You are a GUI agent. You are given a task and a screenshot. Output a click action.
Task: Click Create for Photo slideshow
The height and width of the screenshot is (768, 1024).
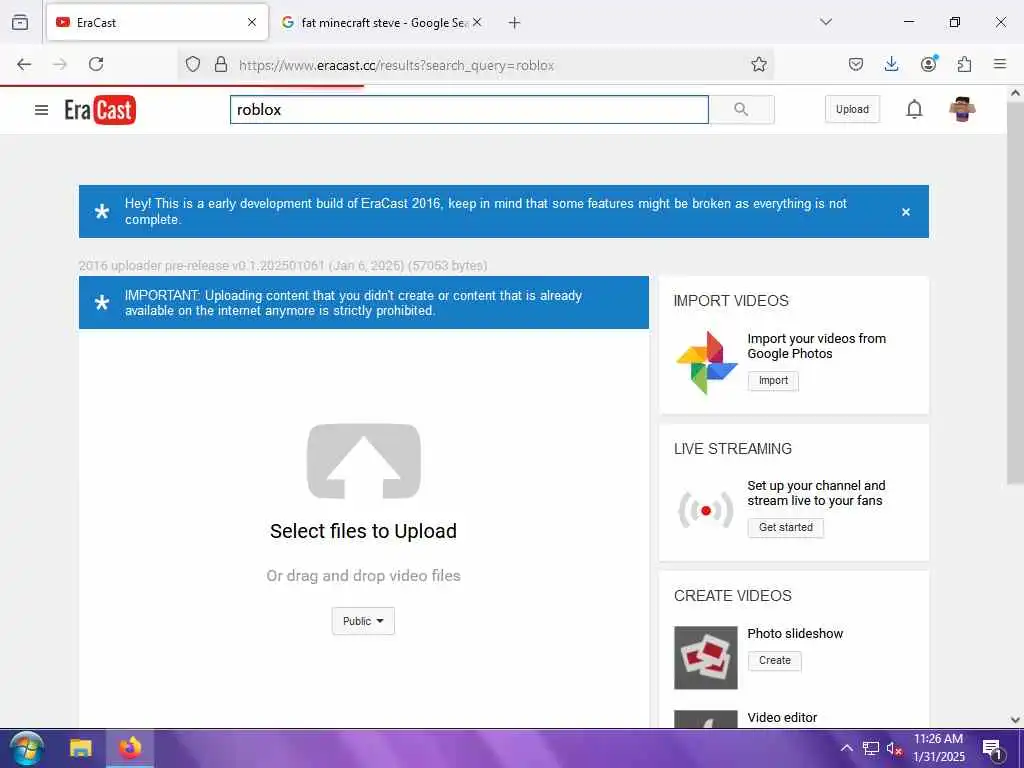coord(775,661)
